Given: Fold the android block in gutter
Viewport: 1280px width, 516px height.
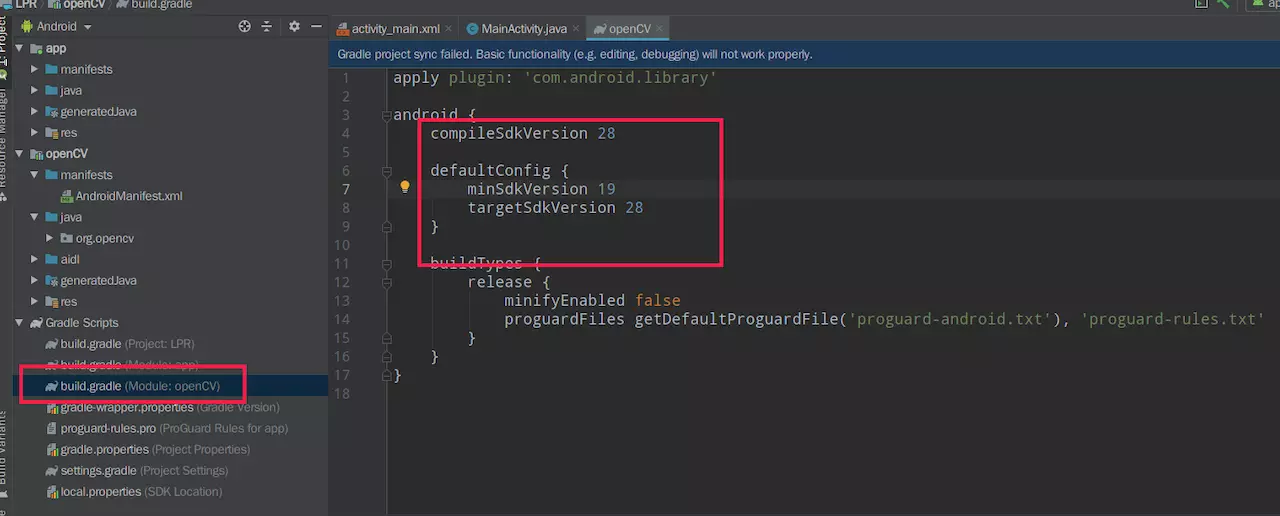Looking at the screenshot, I should pyautogui.click(x=387, y=116).
